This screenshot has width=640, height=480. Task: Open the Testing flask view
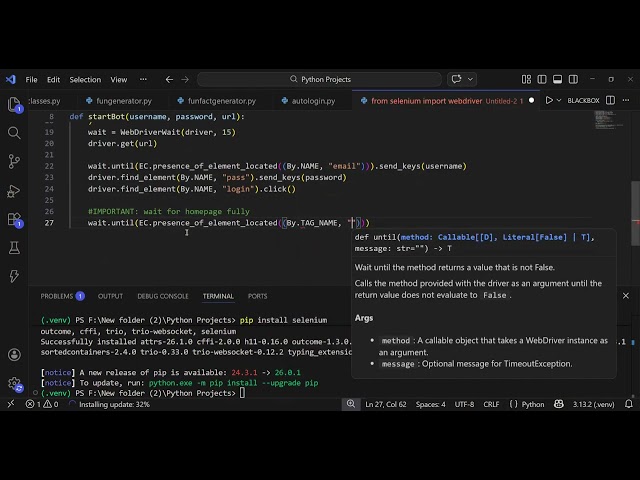[14, 247]
